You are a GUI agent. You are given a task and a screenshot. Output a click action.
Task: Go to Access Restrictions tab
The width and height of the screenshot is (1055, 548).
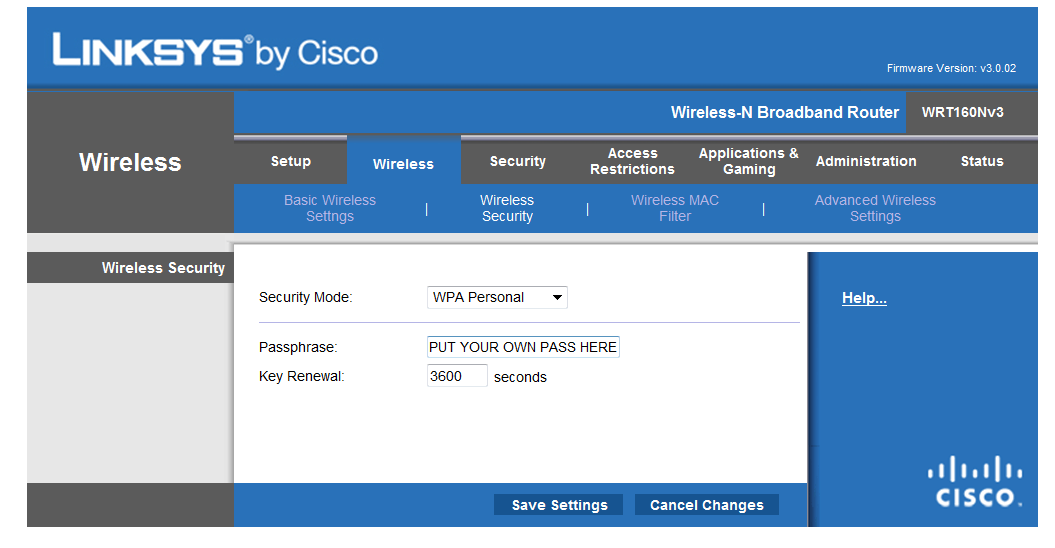632,161
